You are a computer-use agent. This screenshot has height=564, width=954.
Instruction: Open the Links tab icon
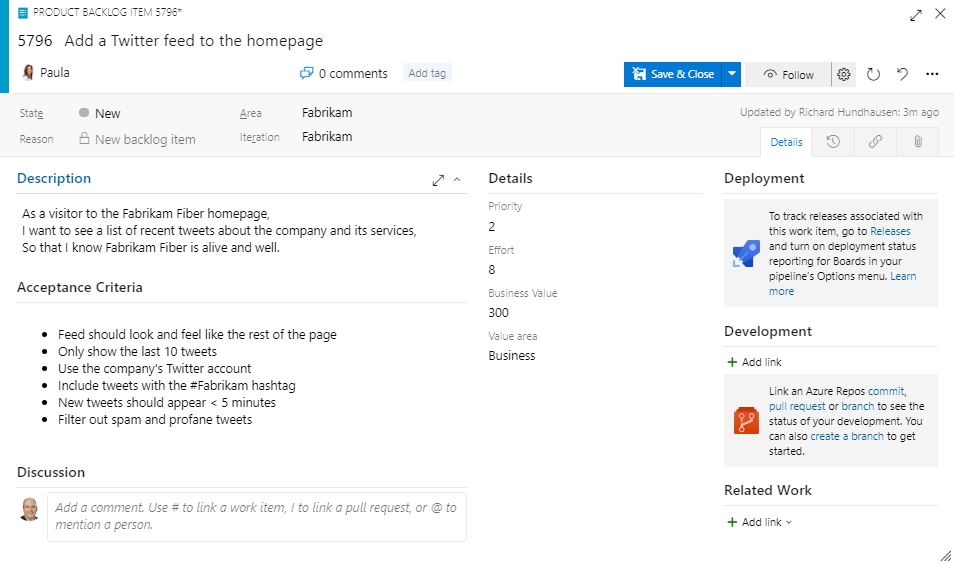(875, 142)
